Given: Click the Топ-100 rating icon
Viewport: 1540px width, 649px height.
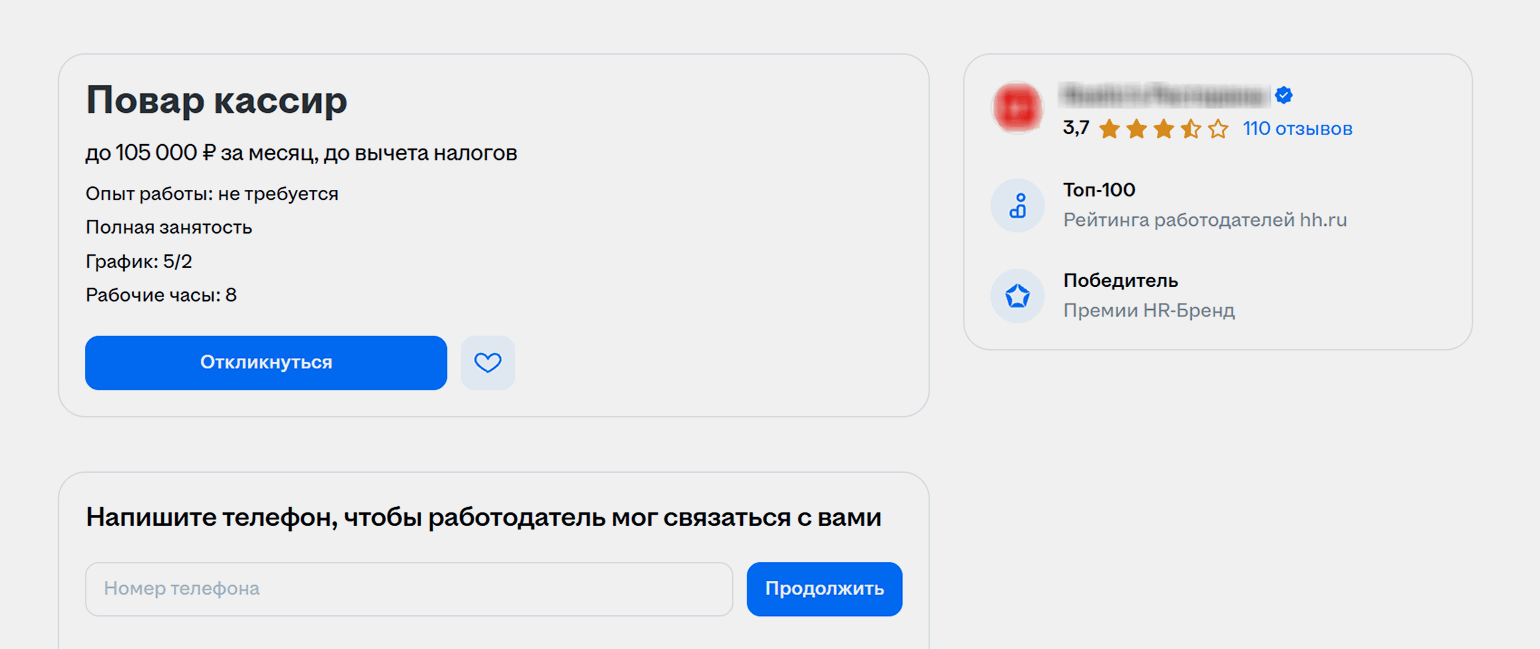Looking at the screenshot, I should (x=1017, y=205).
